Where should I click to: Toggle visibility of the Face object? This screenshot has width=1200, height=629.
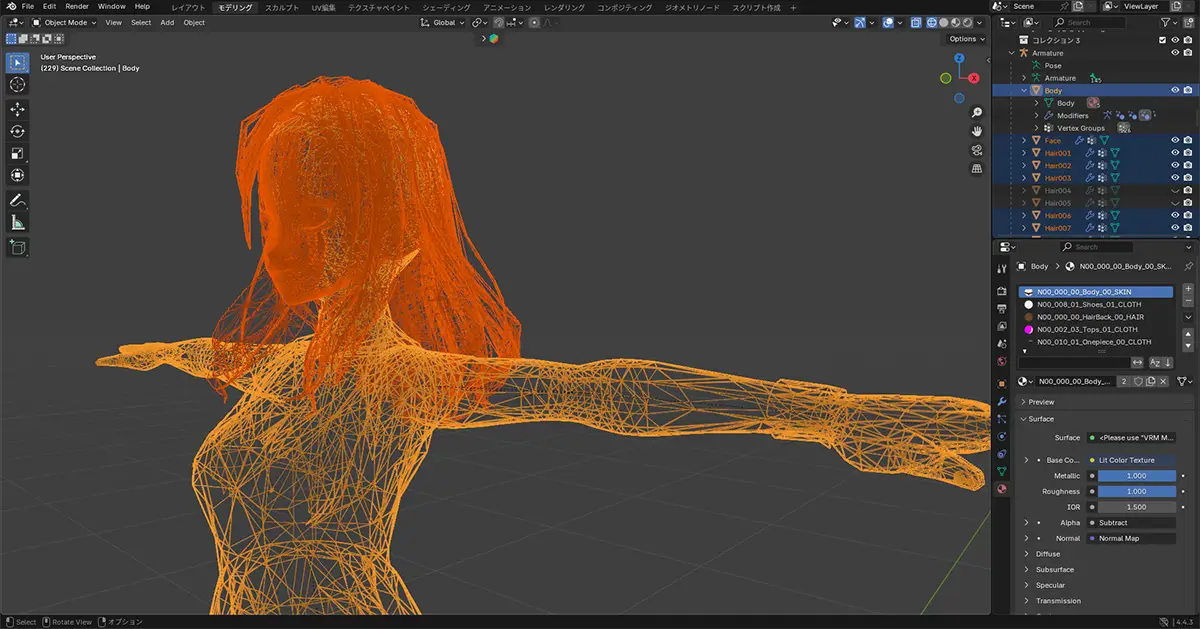[1175, 141]
